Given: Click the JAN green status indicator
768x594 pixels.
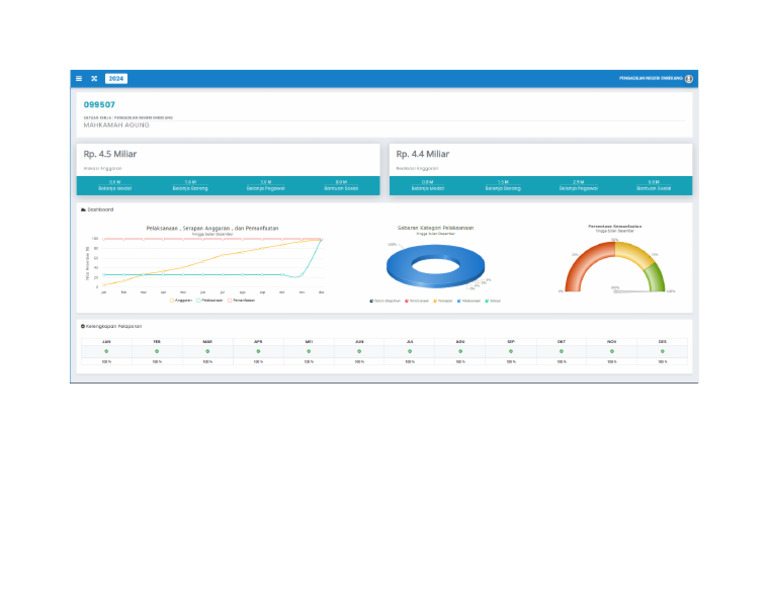Looking at the screenshot, I should click(x=106, y=351).
